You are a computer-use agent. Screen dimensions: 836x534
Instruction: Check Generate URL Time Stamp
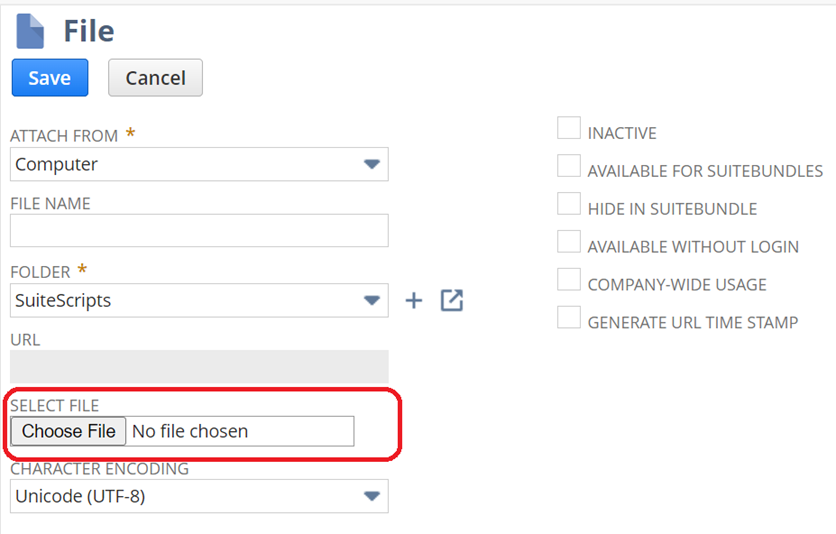tap(569, 319)
